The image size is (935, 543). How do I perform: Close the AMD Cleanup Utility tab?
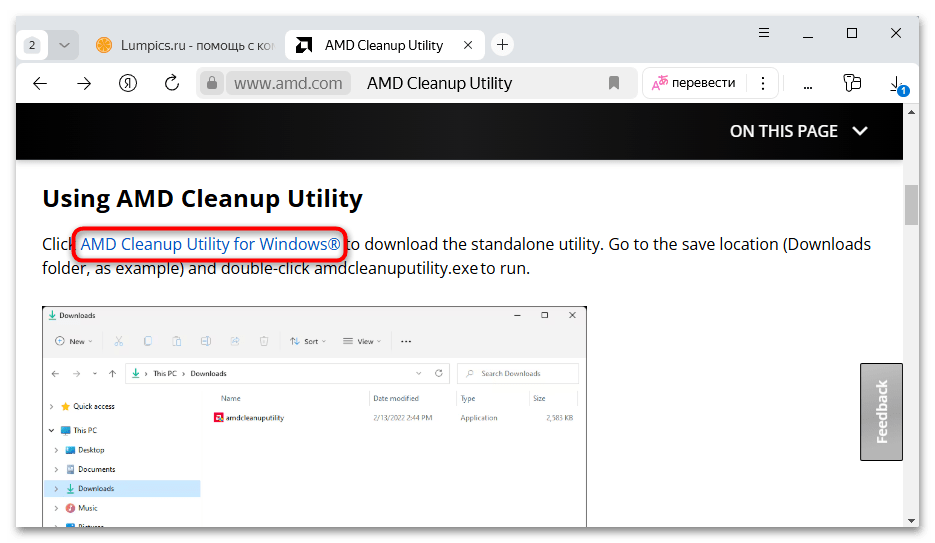pyautogui.click(x=464, y=45)
